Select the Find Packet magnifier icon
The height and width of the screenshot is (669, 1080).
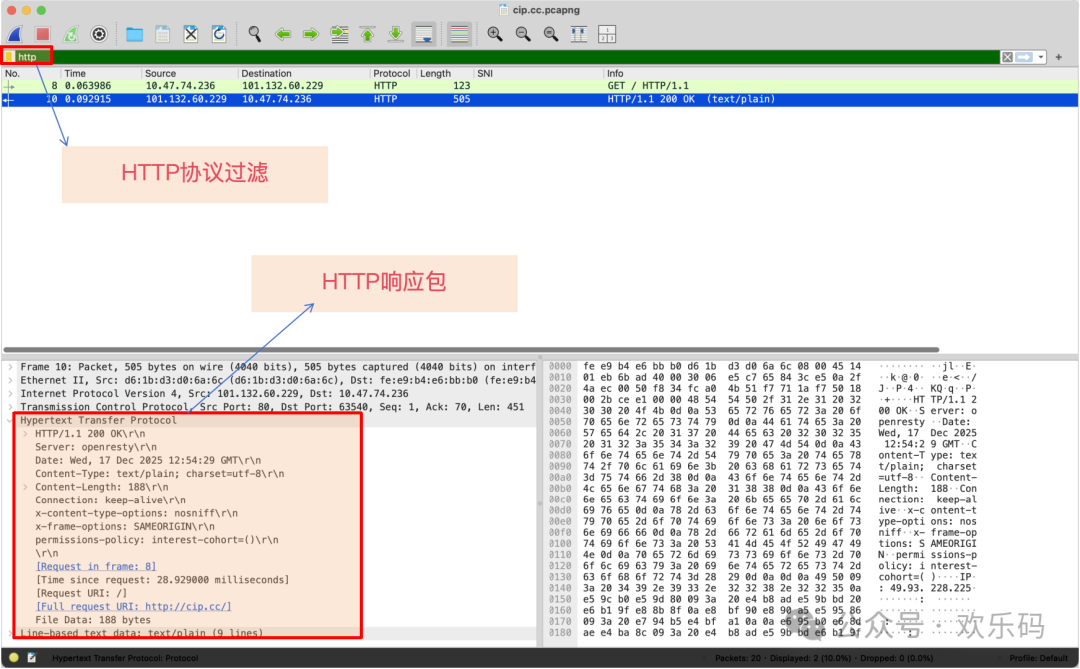(255, 33)
